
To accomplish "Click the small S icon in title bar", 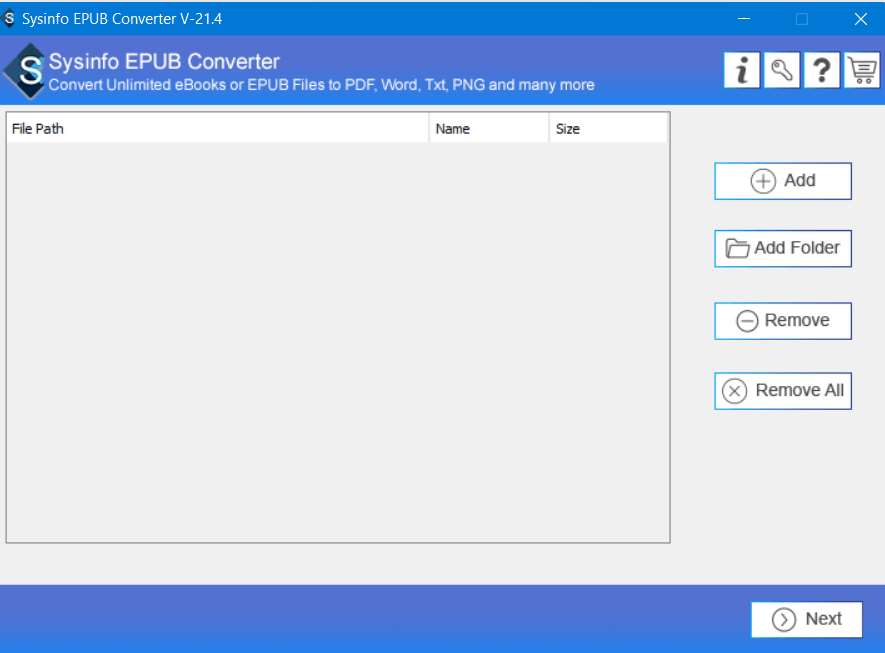I will [x=9, y=18].
